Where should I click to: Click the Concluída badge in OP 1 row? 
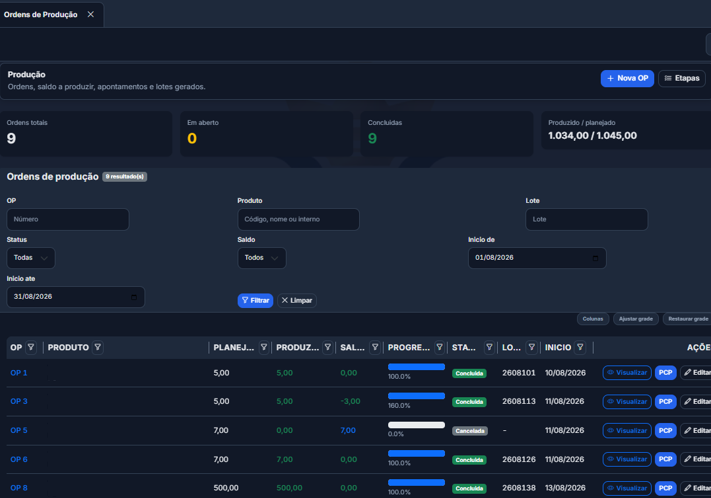click(x=469, y=373)
